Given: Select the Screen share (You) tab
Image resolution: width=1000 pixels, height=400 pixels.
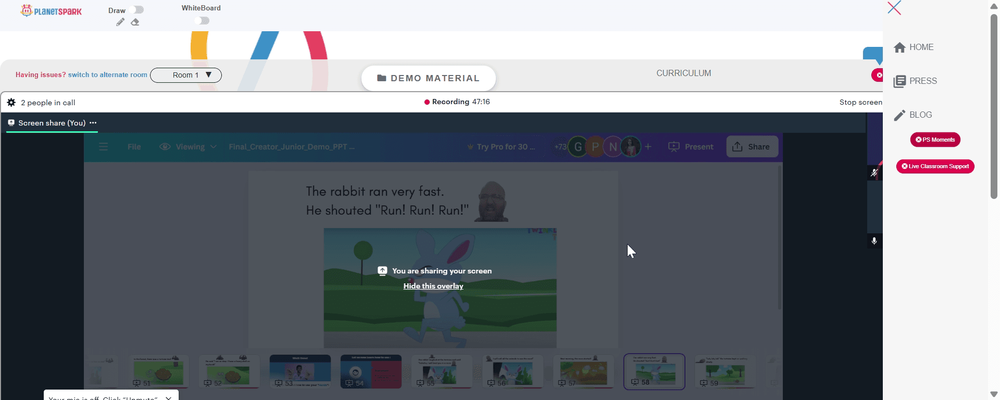Looking at the screenshot, I should pos(46,122).
